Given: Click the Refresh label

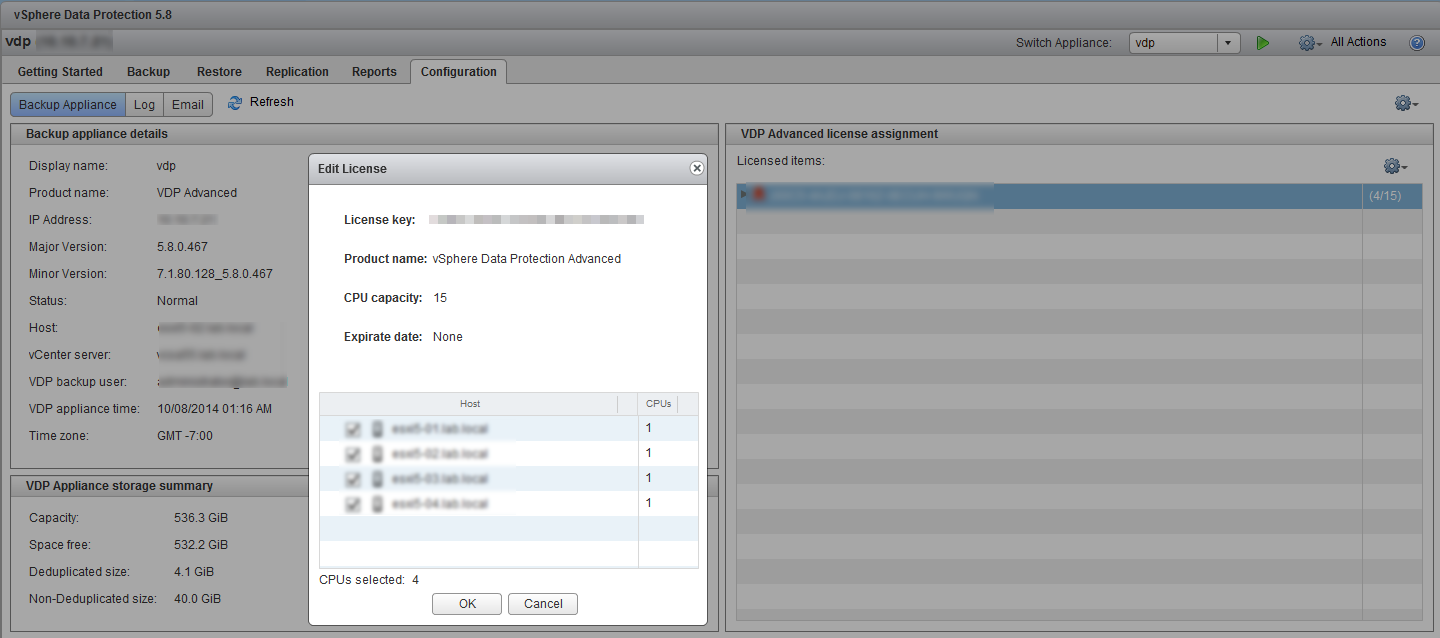Looking at the screenshot, I should (272, 102).
